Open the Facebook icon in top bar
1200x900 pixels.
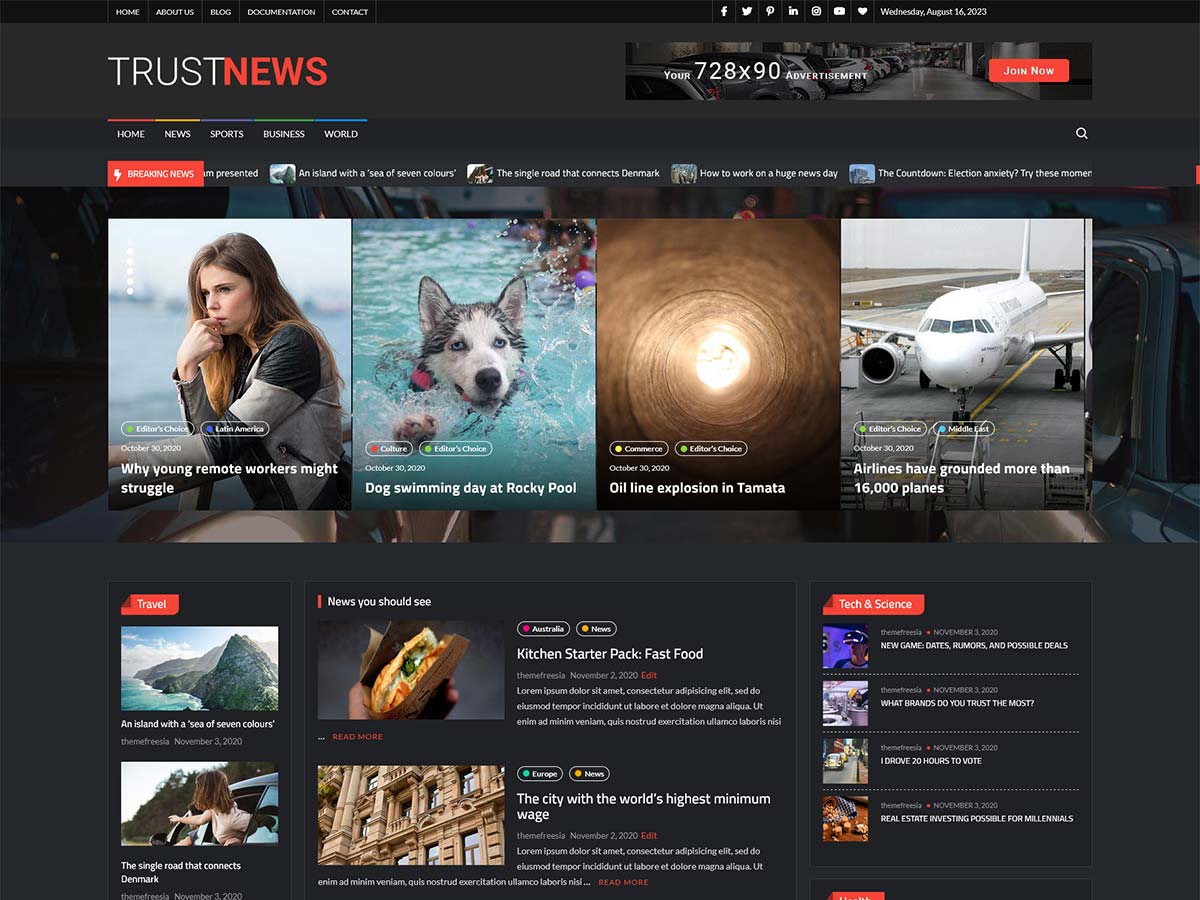click(x=724, y=12)
